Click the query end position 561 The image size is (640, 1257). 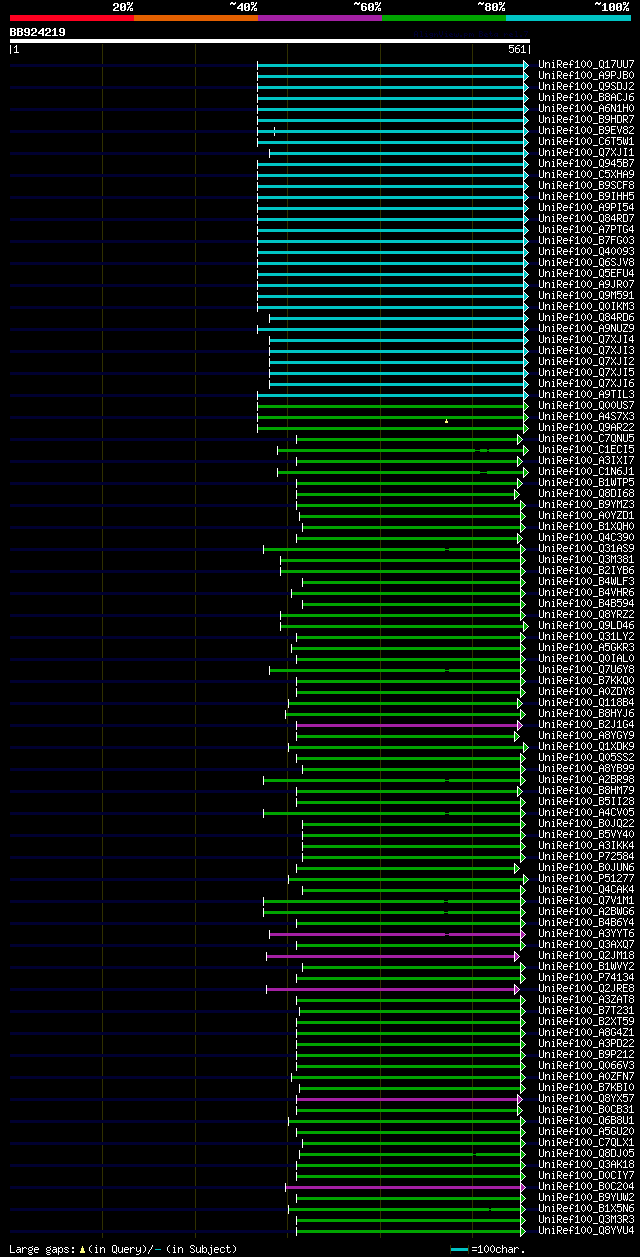(x=517, y=49)
